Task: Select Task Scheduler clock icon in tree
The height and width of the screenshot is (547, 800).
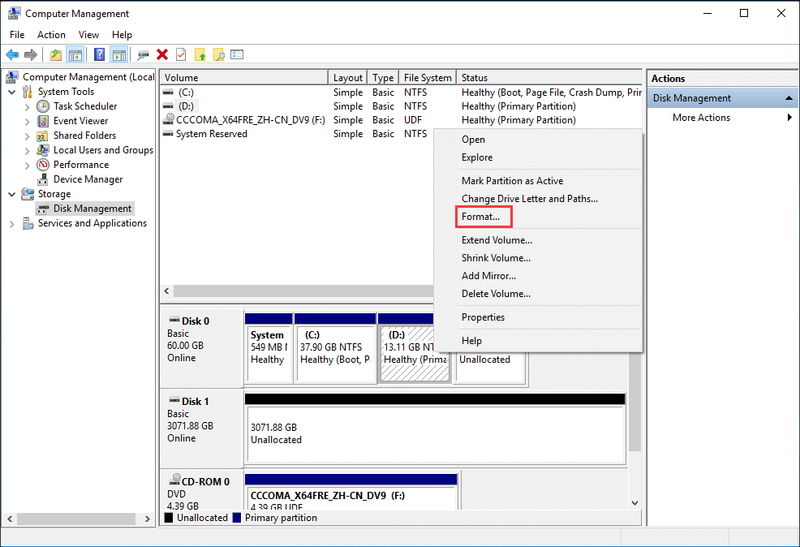Action: point(43,106)
